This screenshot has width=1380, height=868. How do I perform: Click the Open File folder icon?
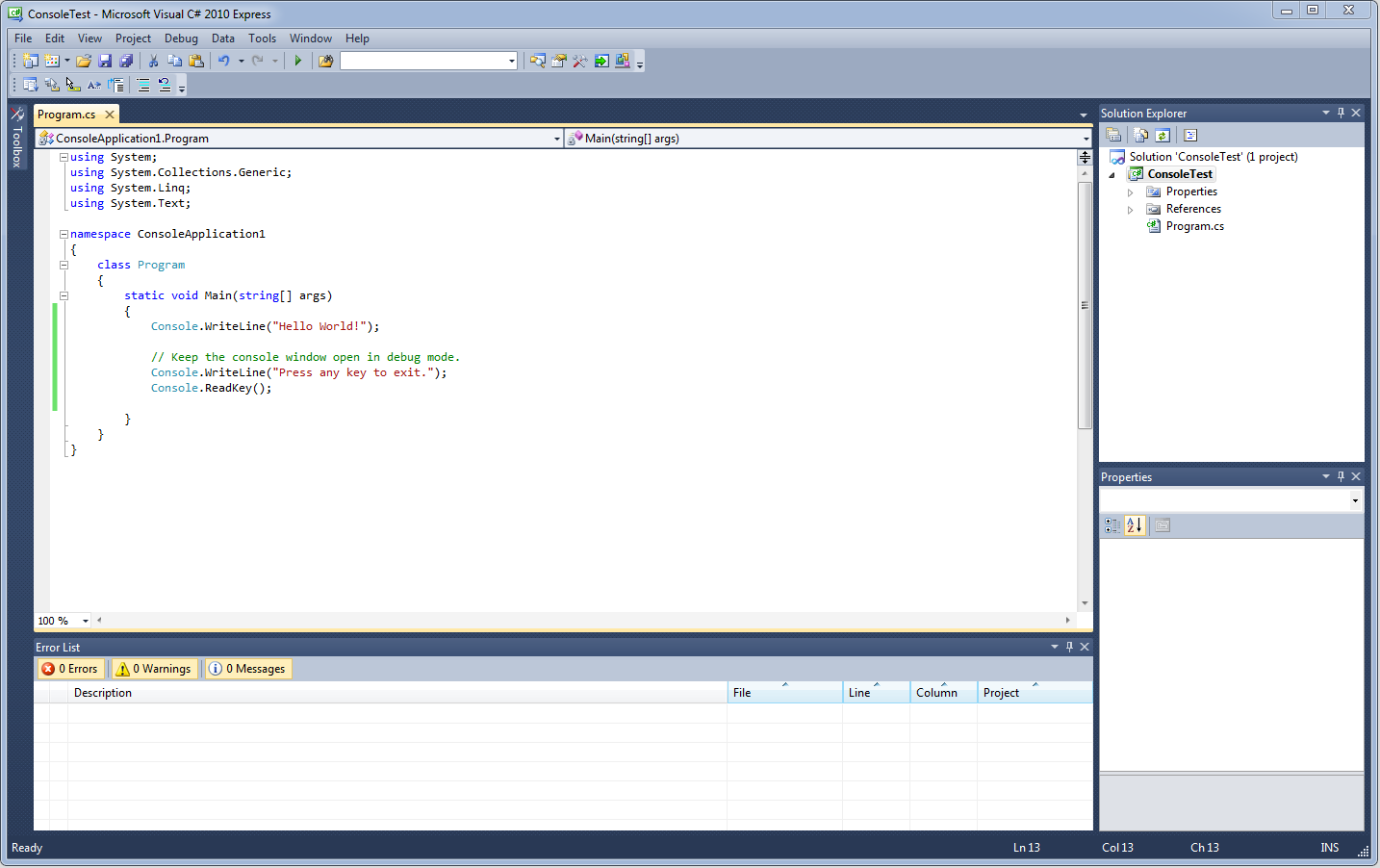click(84, 61)
